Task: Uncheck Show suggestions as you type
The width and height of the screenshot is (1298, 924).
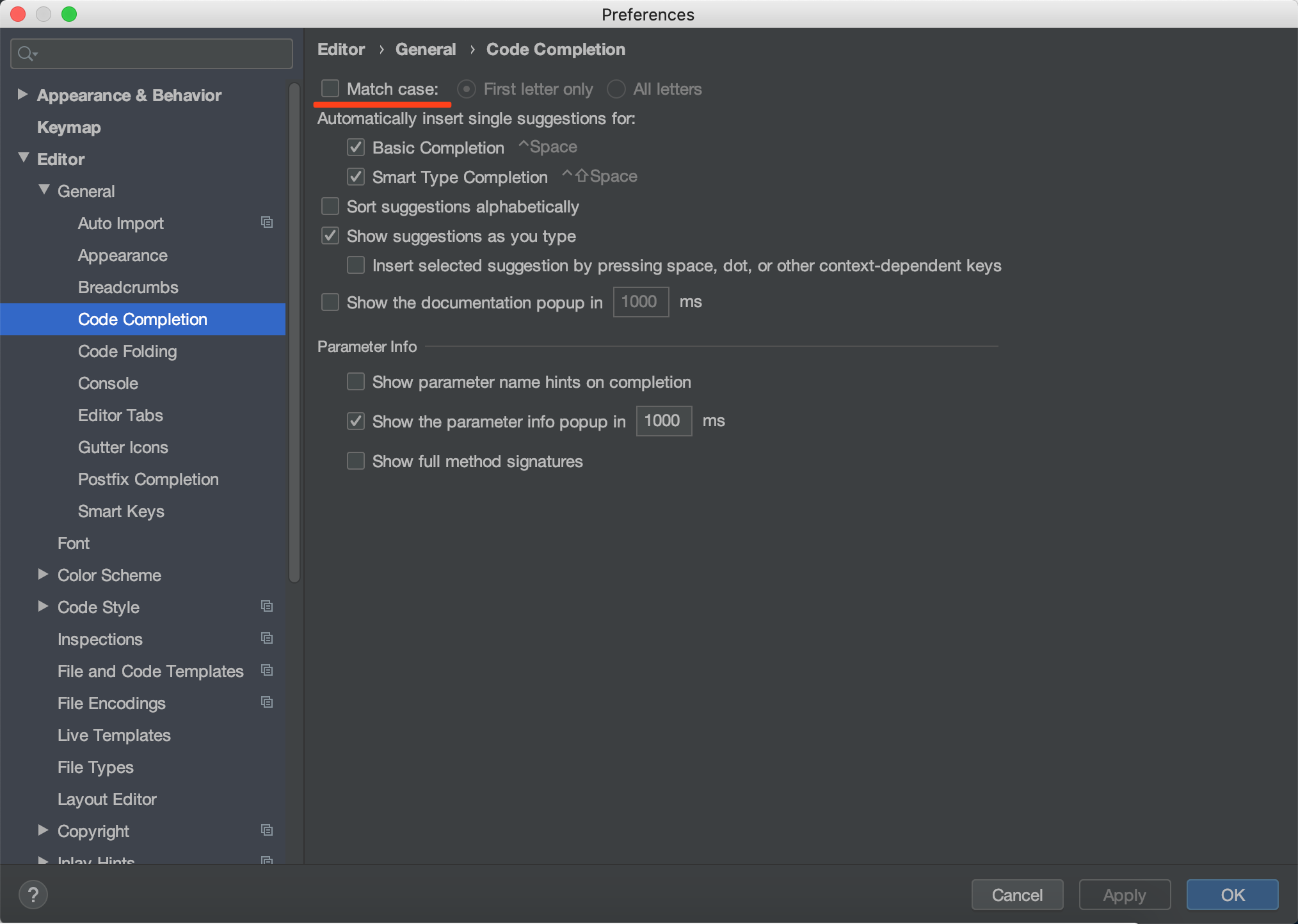Action: pyautogui.click(x=330, y=236)
